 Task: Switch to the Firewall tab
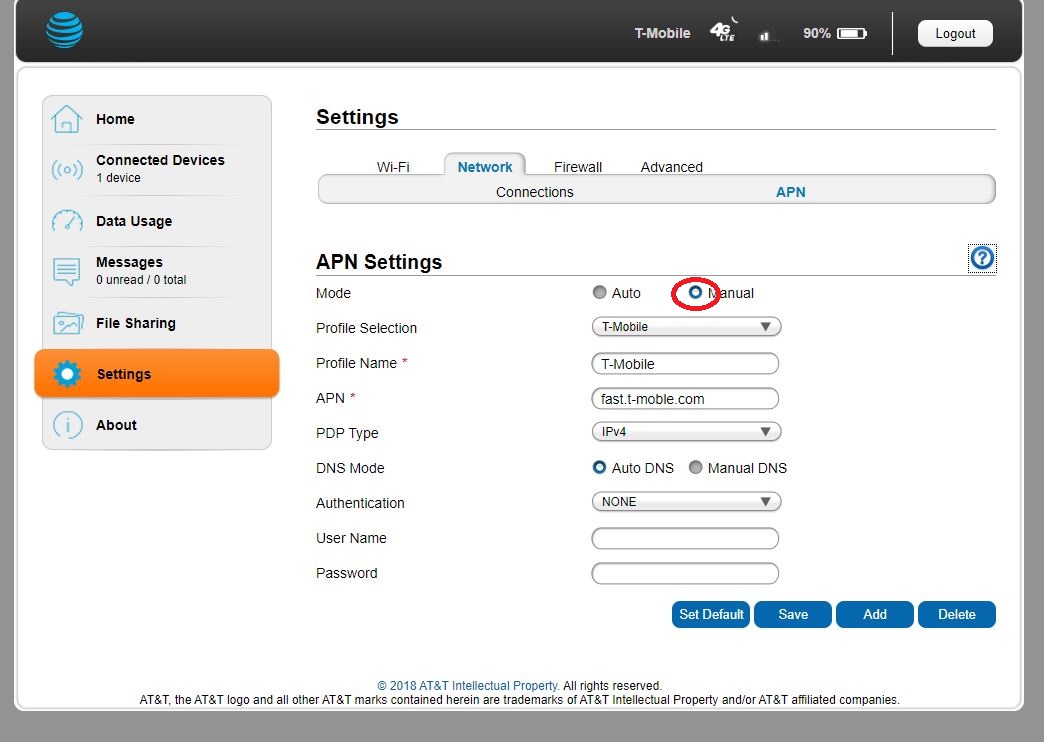tap(577, 167)
